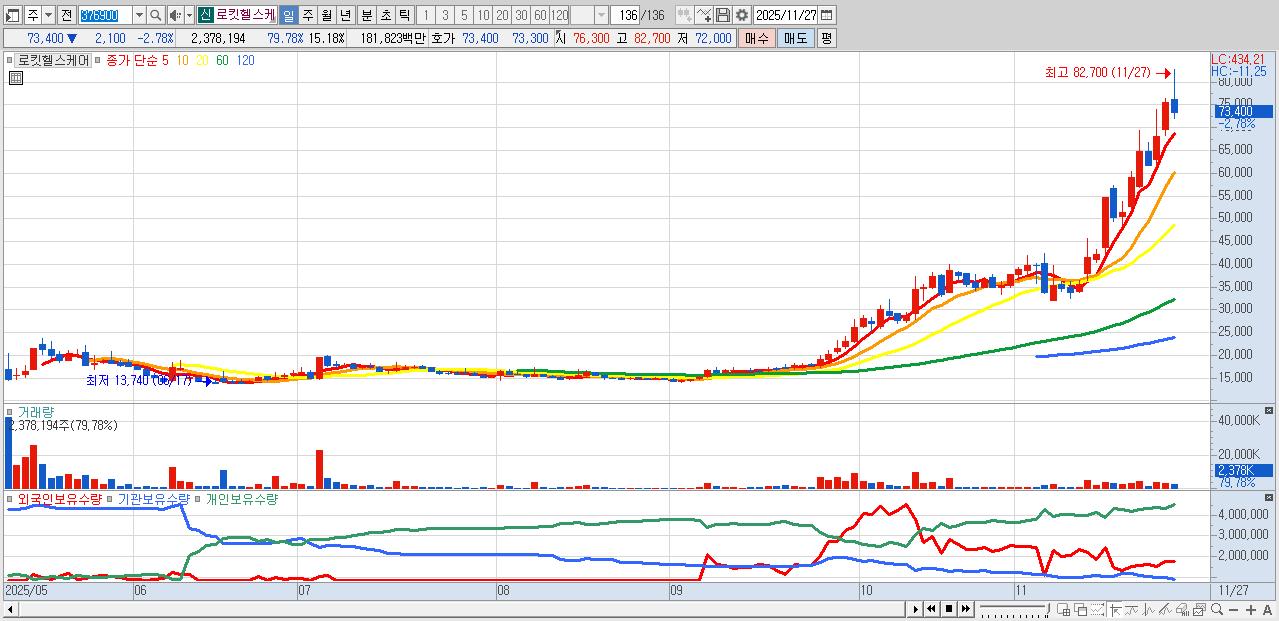Select the 10 interval button

[483, 15]
